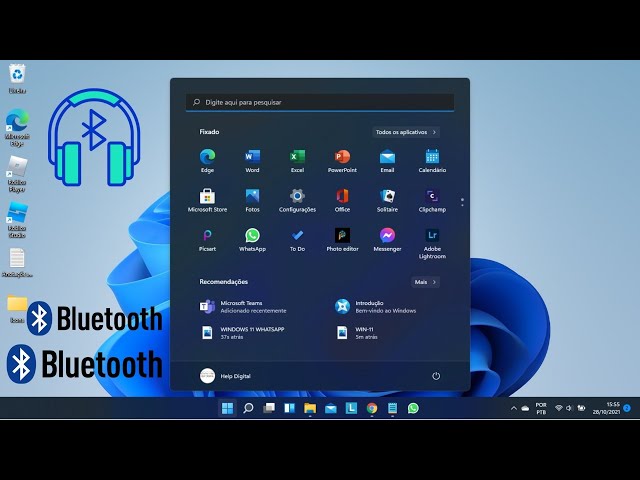Open Configurações settings app
Image resolution: width=640 pixels, height=480 pixels.
297,200
